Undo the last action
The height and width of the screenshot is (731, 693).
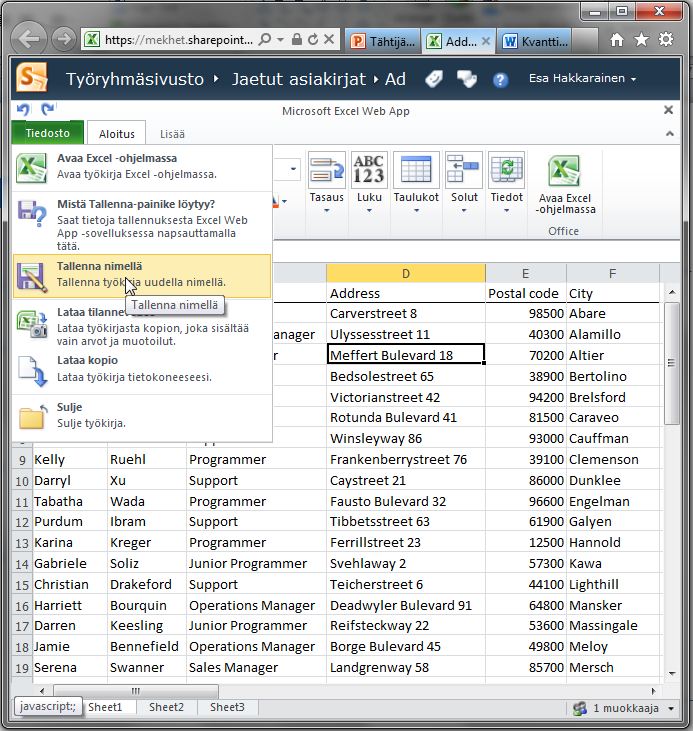(x=23, y=110)
